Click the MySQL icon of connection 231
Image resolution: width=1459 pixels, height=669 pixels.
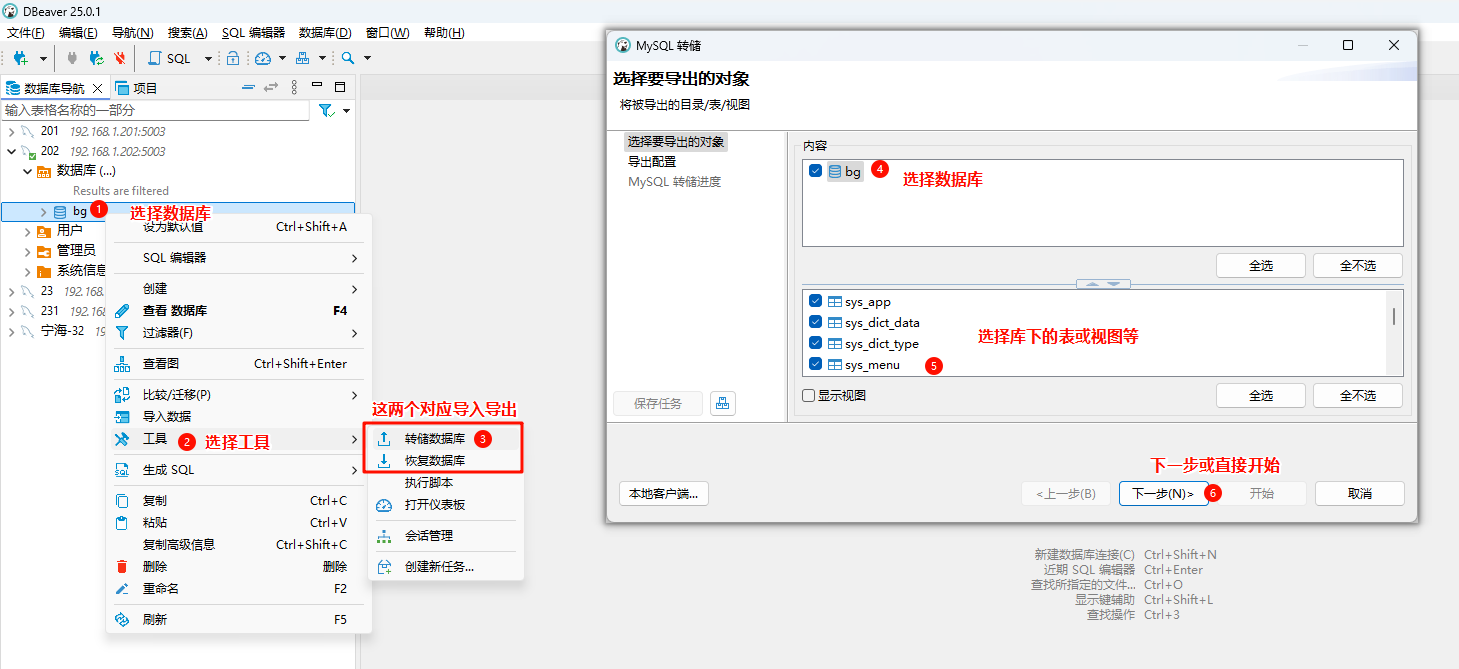point(29,311)
